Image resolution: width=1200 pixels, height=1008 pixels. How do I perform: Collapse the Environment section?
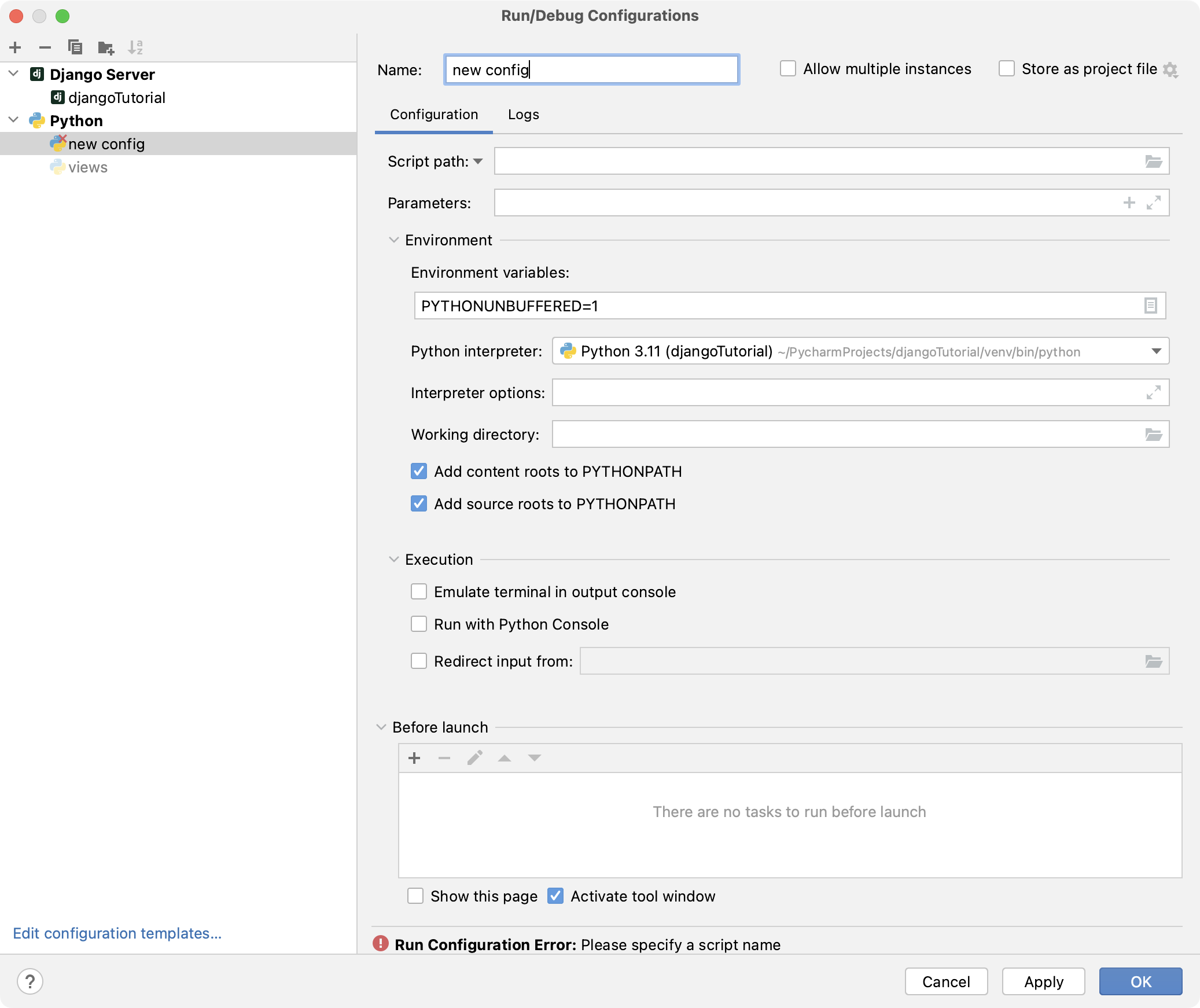tap(394, 240)
